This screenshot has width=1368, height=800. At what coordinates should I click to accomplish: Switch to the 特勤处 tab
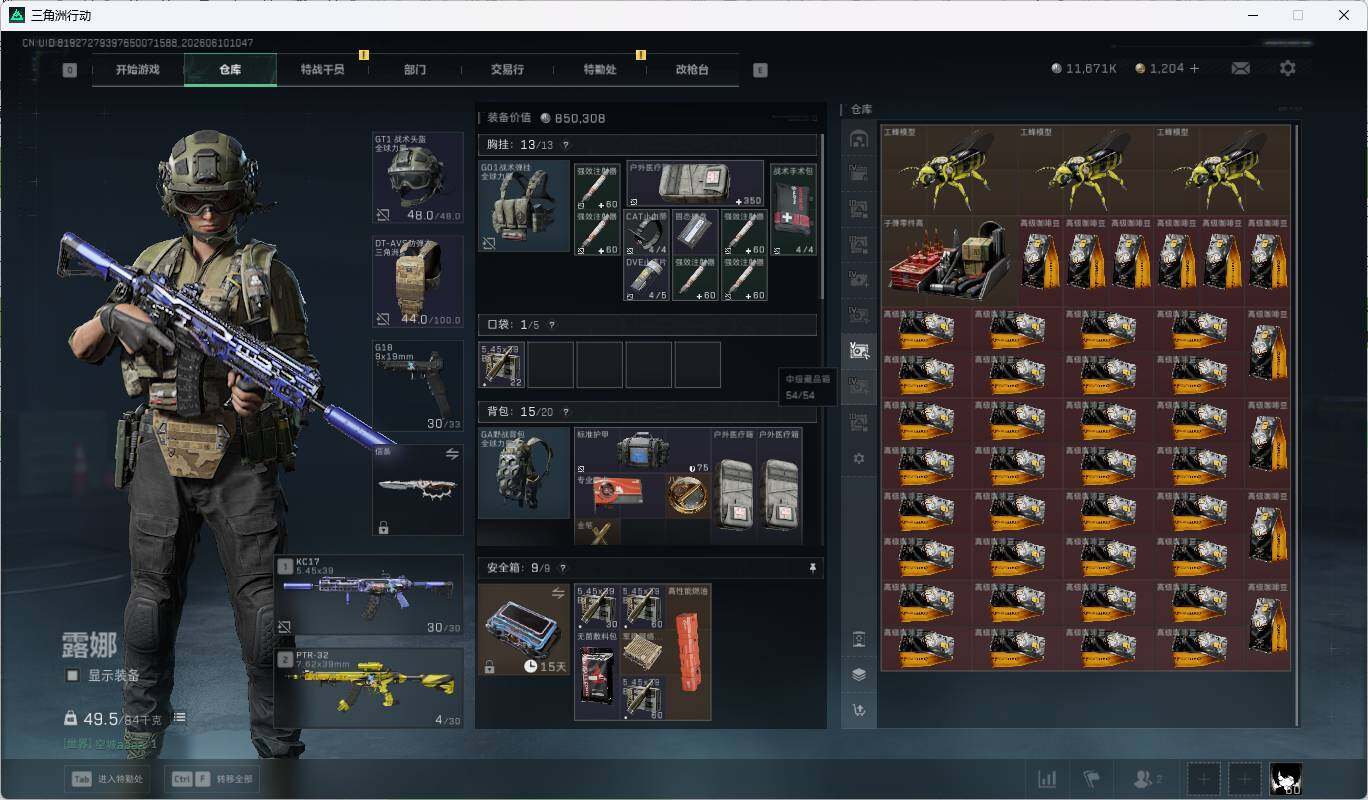600,70
